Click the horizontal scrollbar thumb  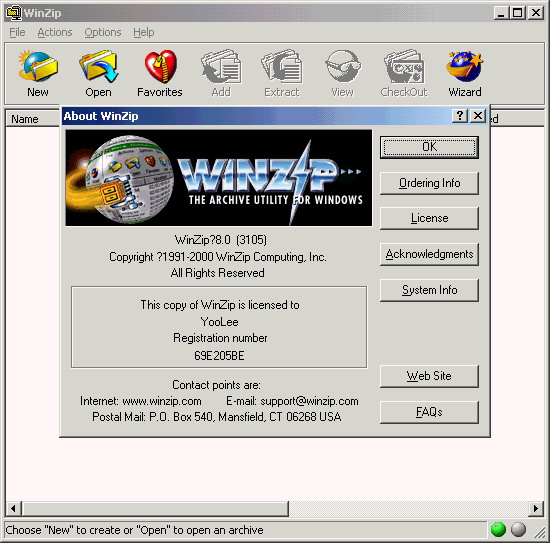(155, 508)
